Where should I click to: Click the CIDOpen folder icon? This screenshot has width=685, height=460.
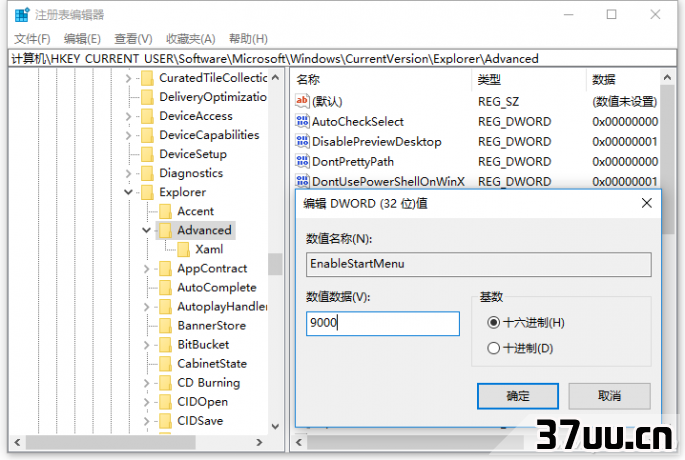pos(166,402)
